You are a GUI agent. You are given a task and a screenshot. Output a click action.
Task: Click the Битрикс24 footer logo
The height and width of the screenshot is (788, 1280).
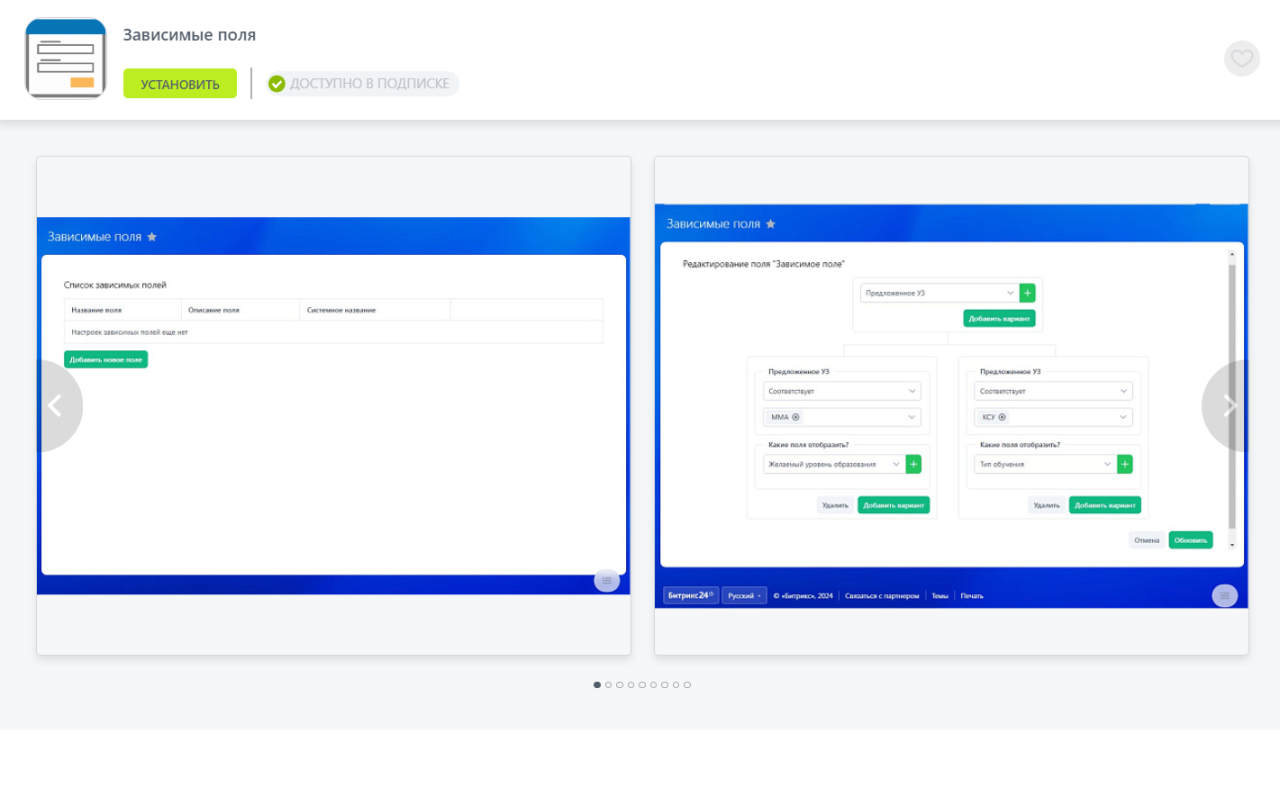[691, 595]
